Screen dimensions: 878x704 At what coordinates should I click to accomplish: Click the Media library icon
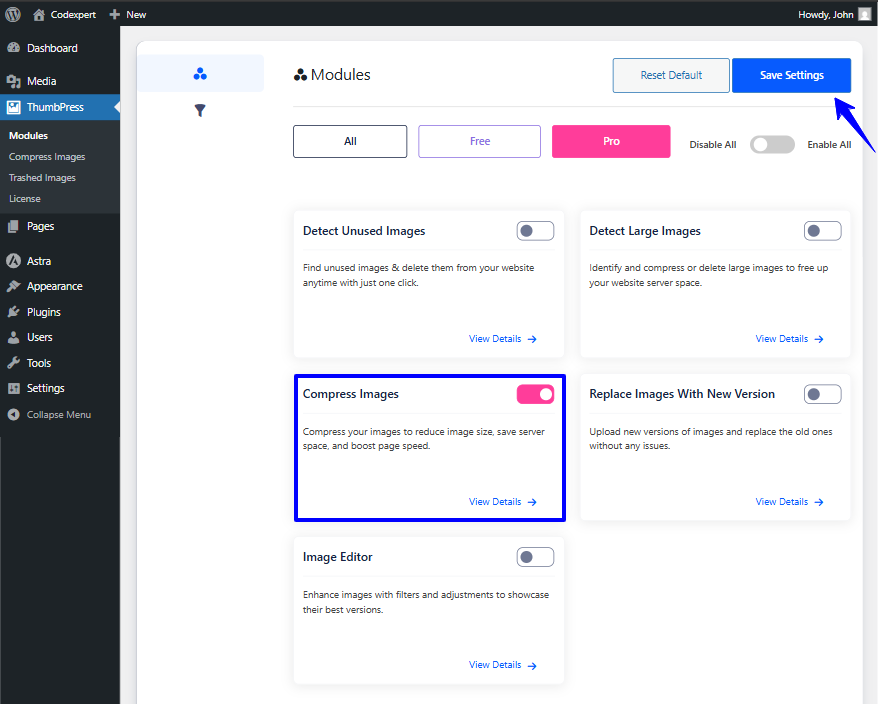click(13, 81)
